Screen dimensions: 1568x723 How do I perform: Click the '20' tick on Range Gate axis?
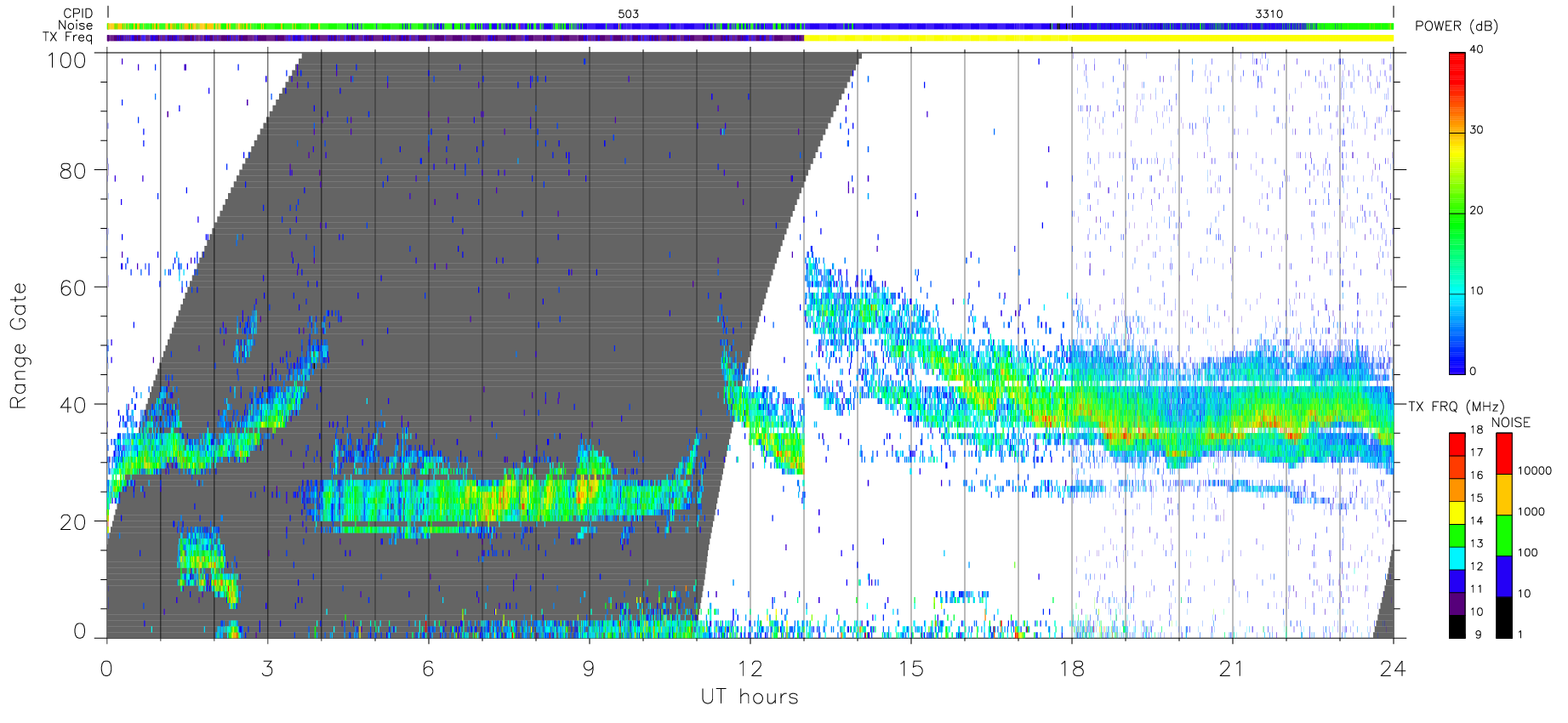(x=72, y=522)
